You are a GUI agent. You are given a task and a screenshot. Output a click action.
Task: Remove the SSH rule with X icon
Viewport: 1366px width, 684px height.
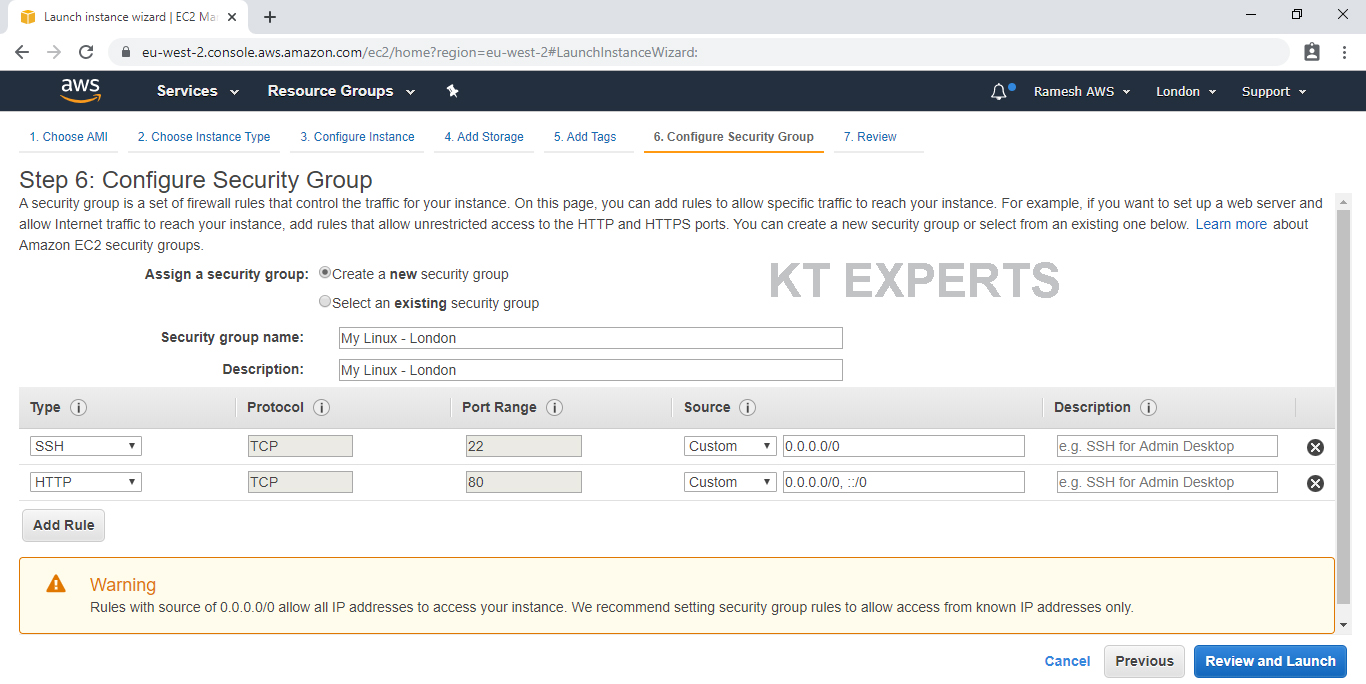1315,447
